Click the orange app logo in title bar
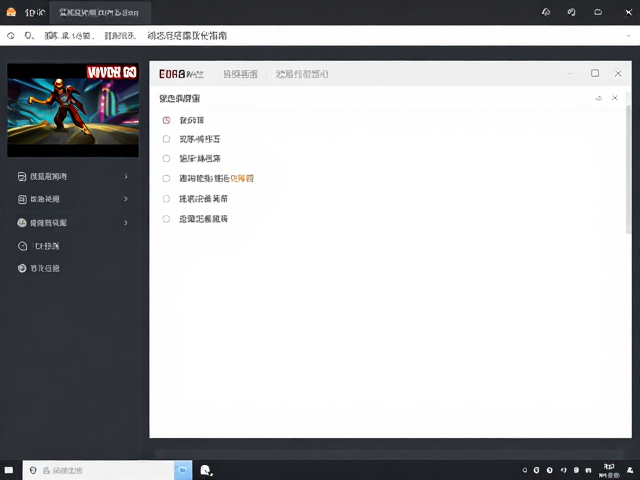The height and width of the screenshot is (480, 640). [11, 12]
